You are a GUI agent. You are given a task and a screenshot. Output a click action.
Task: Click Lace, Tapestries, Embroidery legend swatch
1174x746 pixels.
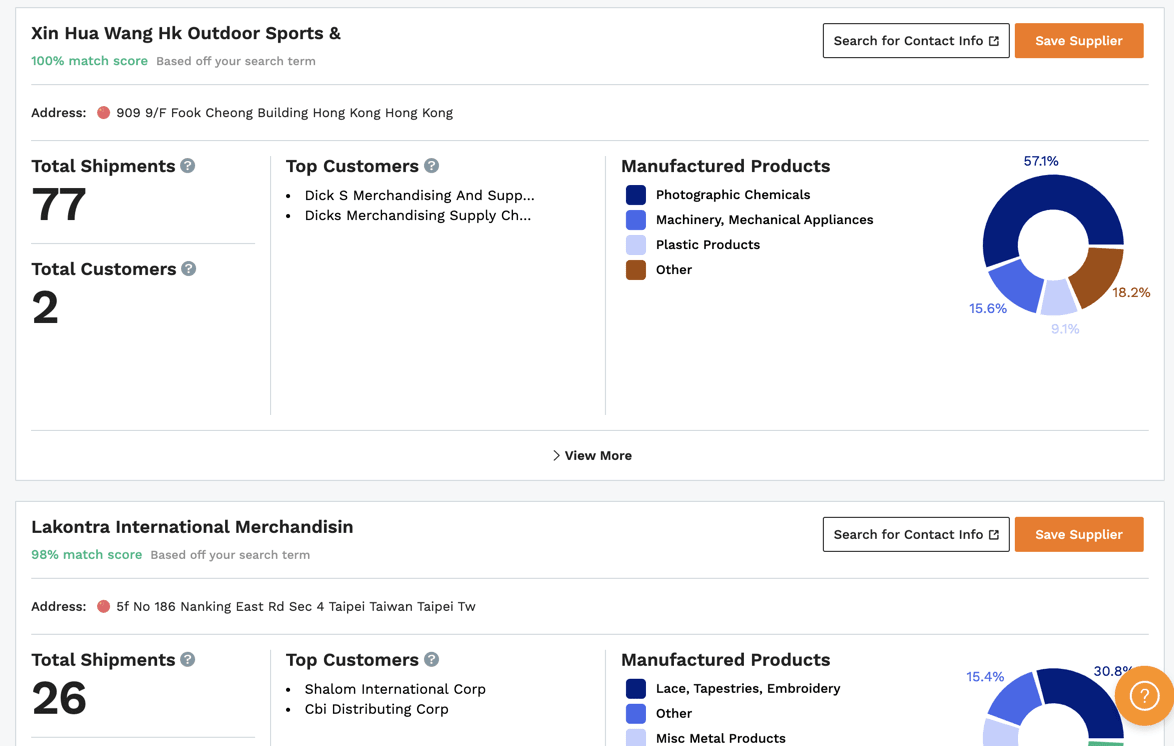[x=636, y=688]
